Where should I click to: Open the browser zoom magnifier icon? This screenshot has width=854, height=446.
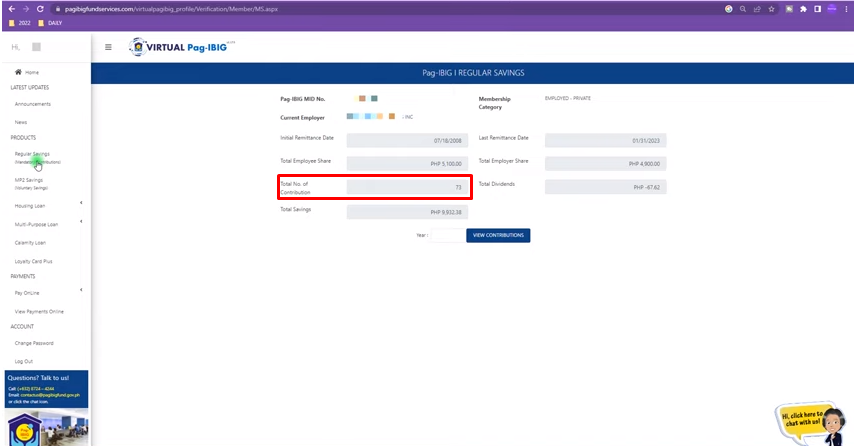click(742, 9)
